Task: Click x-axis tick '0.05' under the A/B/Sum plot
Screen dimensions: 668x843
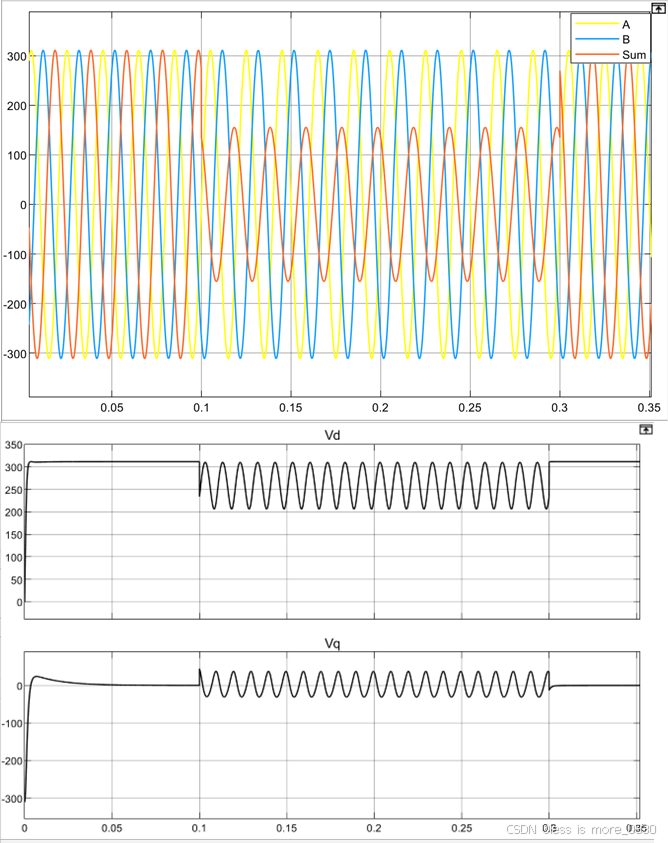Action: 112,408
